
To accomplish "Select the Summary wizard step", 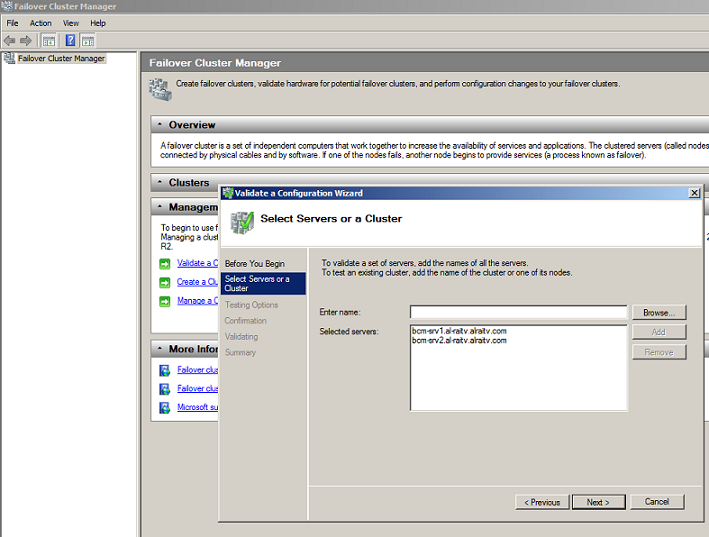I will [x=240, y=353].
